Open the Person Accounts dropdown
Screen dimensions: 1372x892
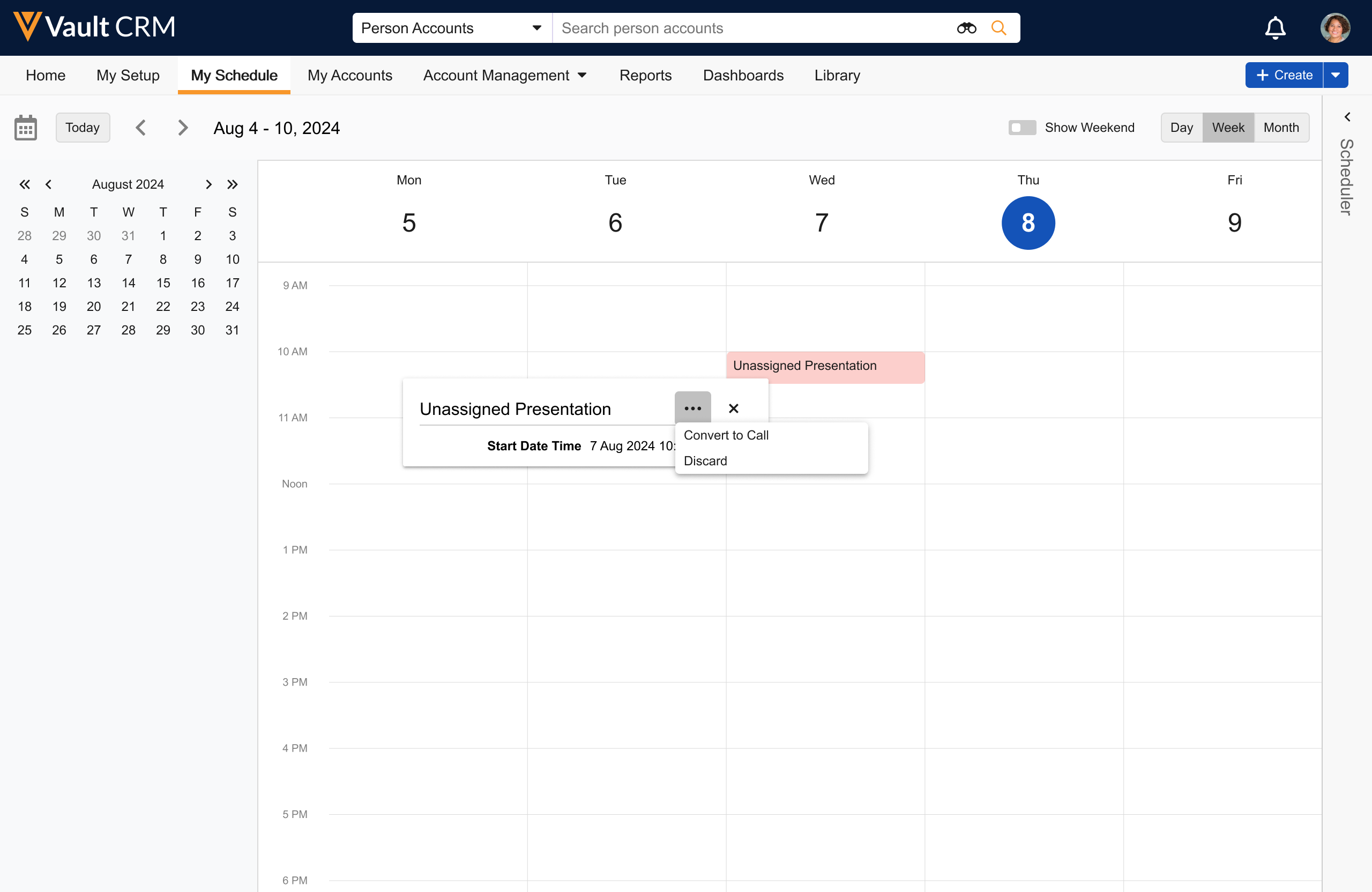(x=451, y=28)
